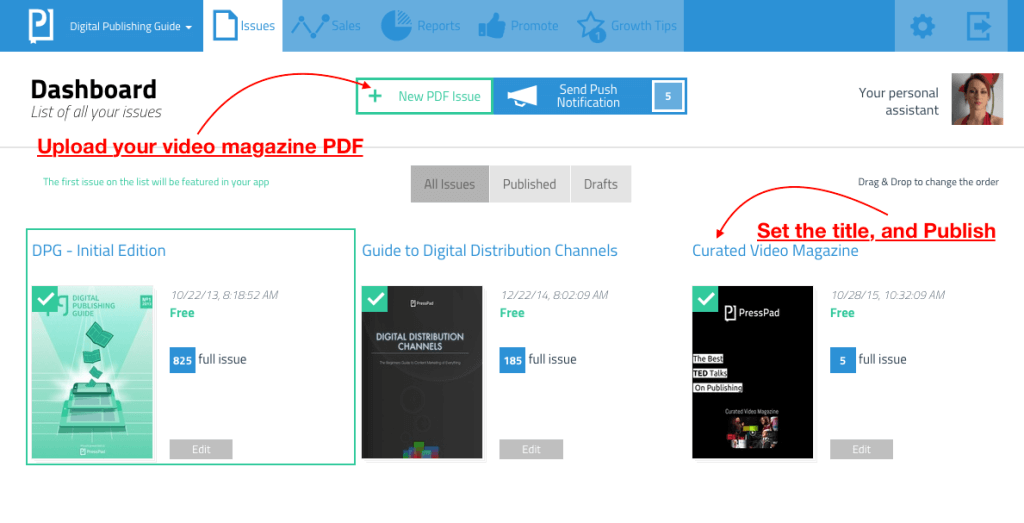The image size is (1024, 523).
Task: Open the Growth Tips tab
Action: pyautogui.click(x=627, y=26)
